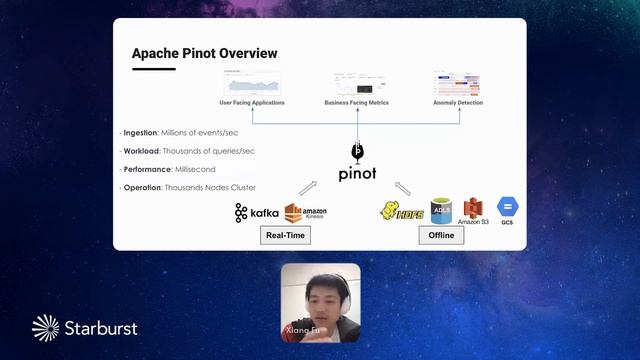This screenshot has height=360, width=640.
Task: Click the ADLS storage icon
Action: [x=441, y=211]
